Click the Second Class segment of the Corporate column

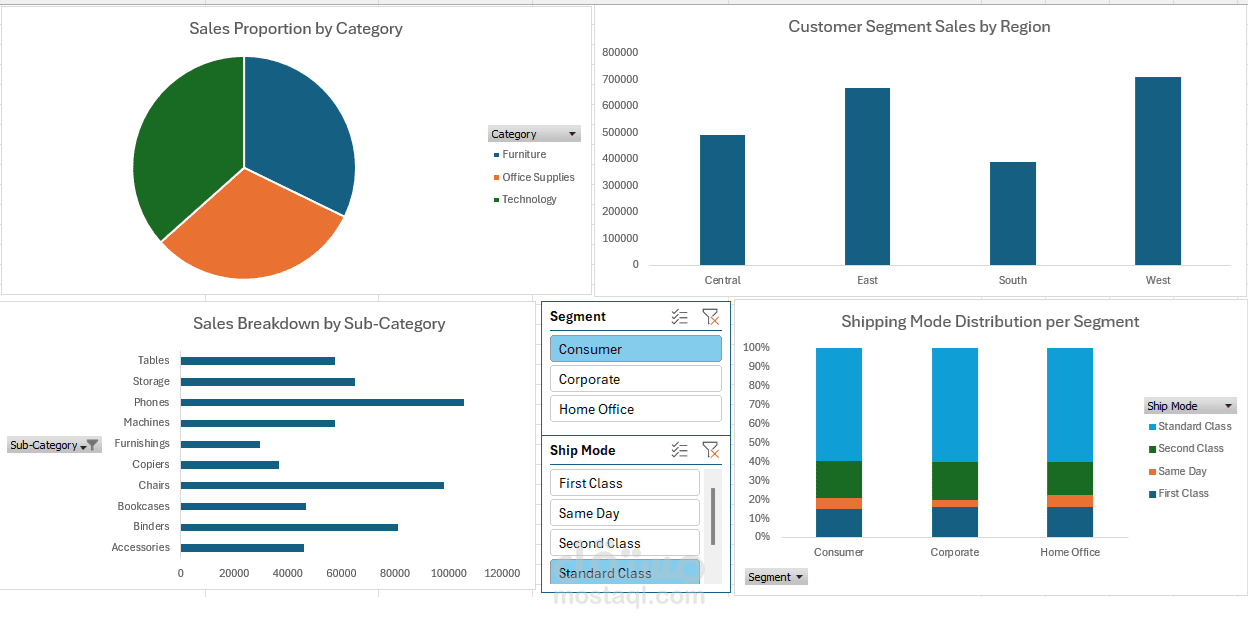click(955, 481)
